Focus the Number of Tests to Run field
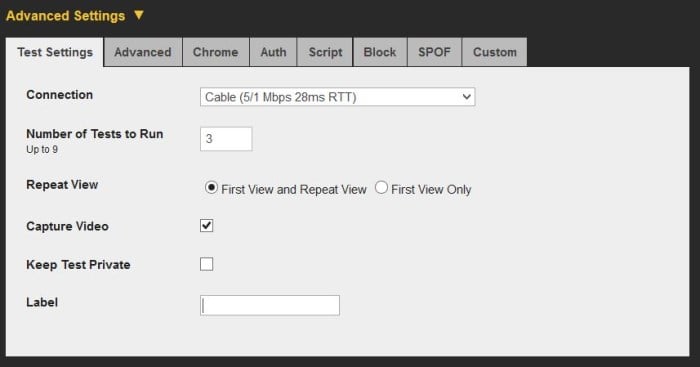The height and width of the screenshot is (367, 700). click(x=226, y=139)
